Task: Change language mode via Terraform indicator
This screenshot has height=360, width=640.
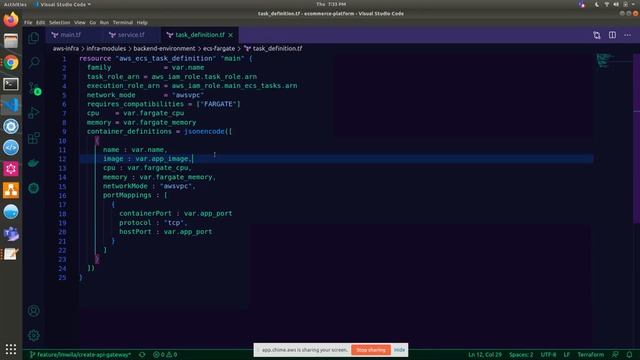Action: click(x=591, y=355)
